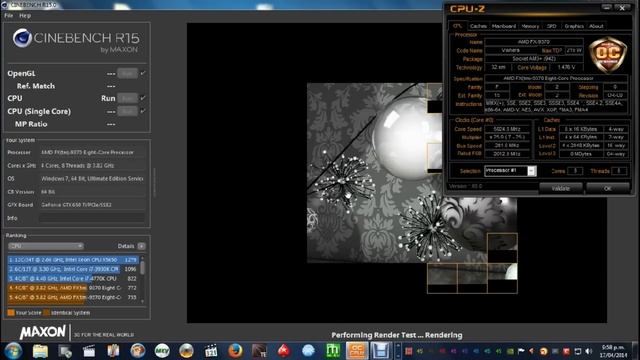640x360 pixels.
Task: Toggle the OpenGL test checkmark
Action: coord(143,73)
